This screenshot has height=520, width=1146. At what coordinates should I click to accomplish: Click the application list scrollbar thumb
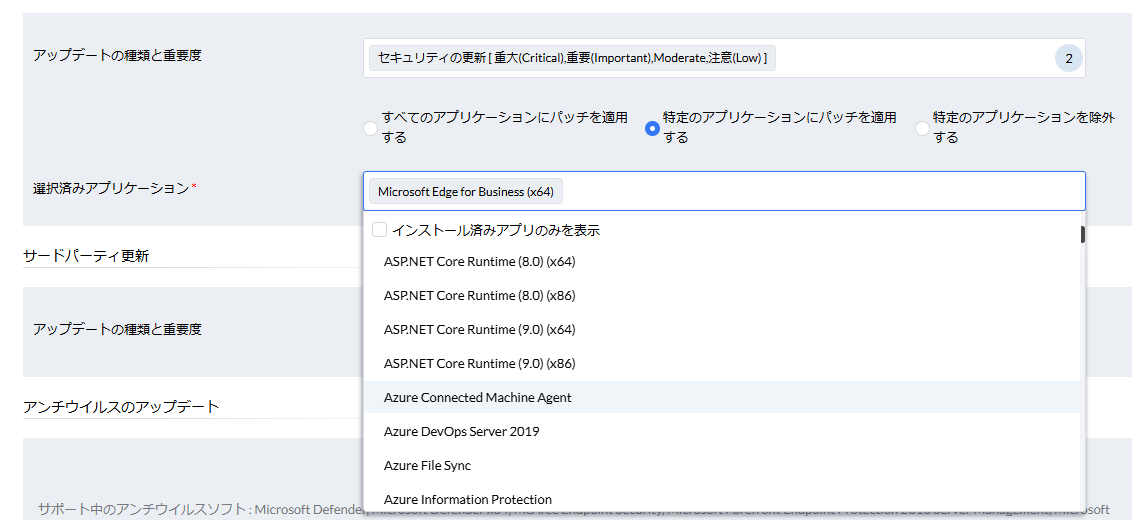(1082, 235)
